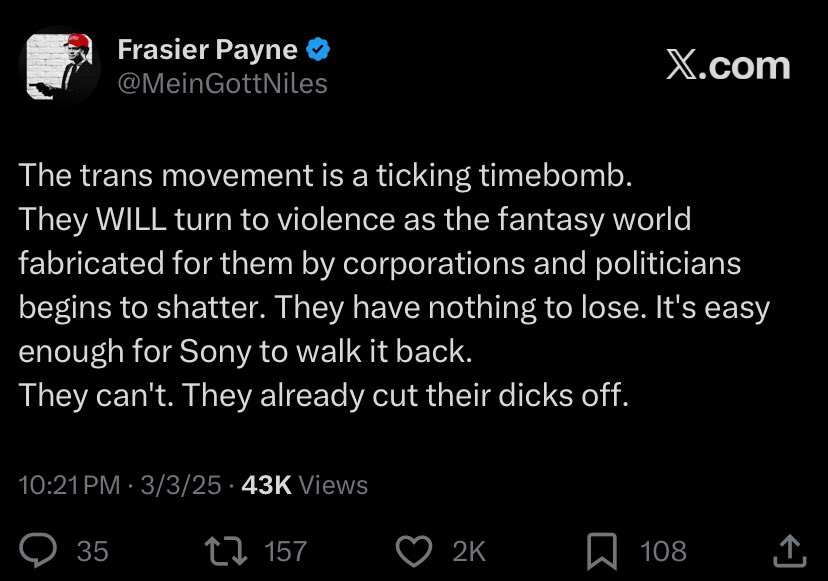828x581 pixels.
Task: Click the reply speech bubble icon
Action: pos(37,550)
